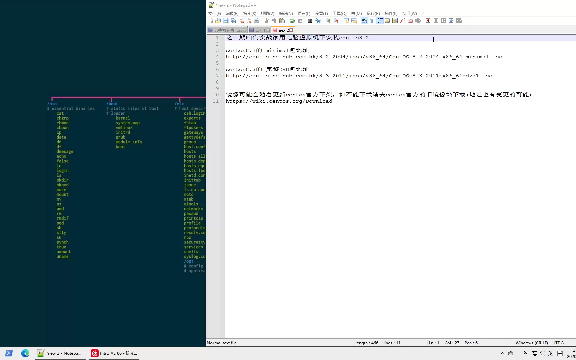Click the URL on line 4
Viewport: 576px width, 360px height.
(x=364, y=57)
